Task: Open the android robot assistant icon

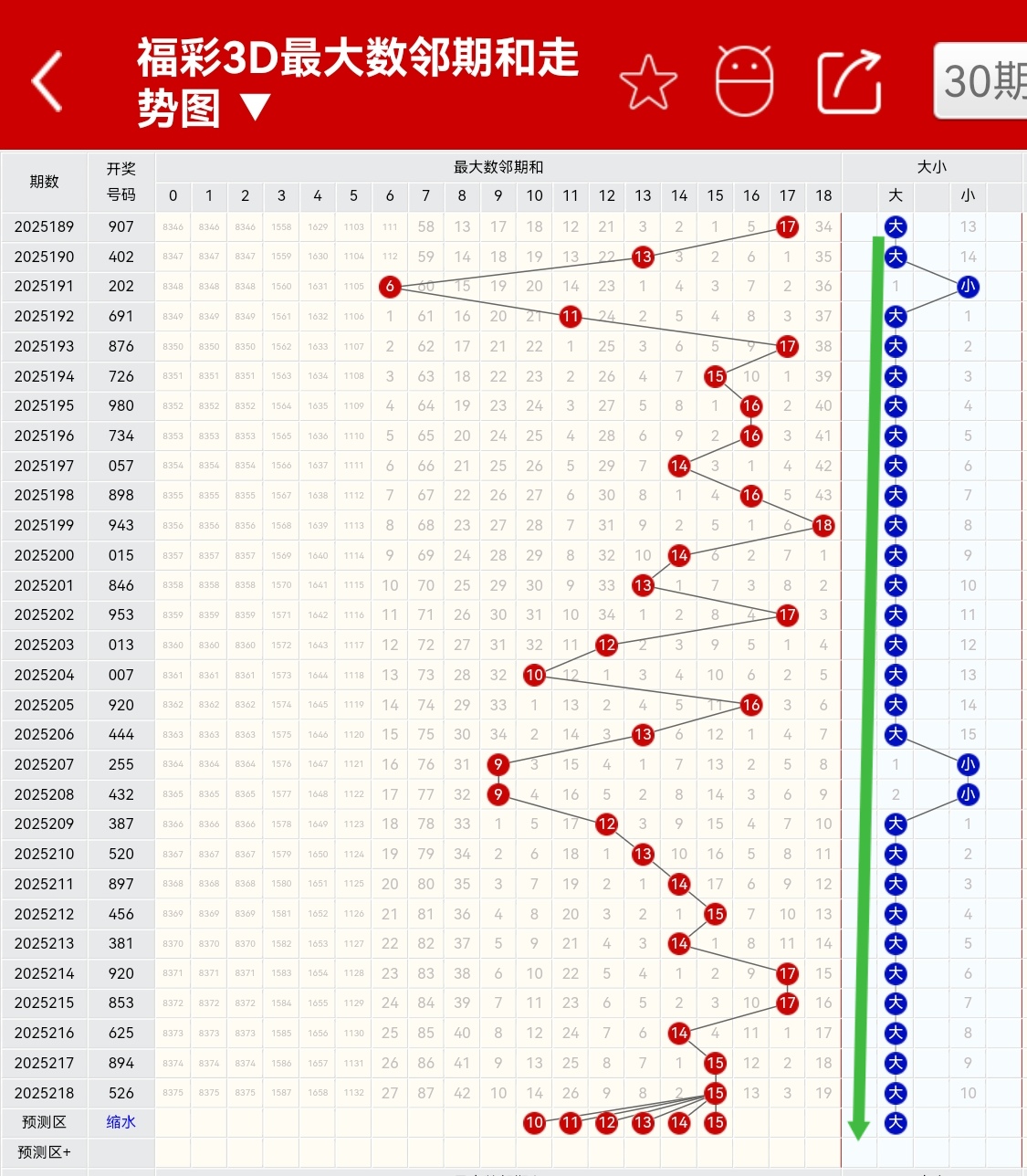Action: tap(744, 80)
